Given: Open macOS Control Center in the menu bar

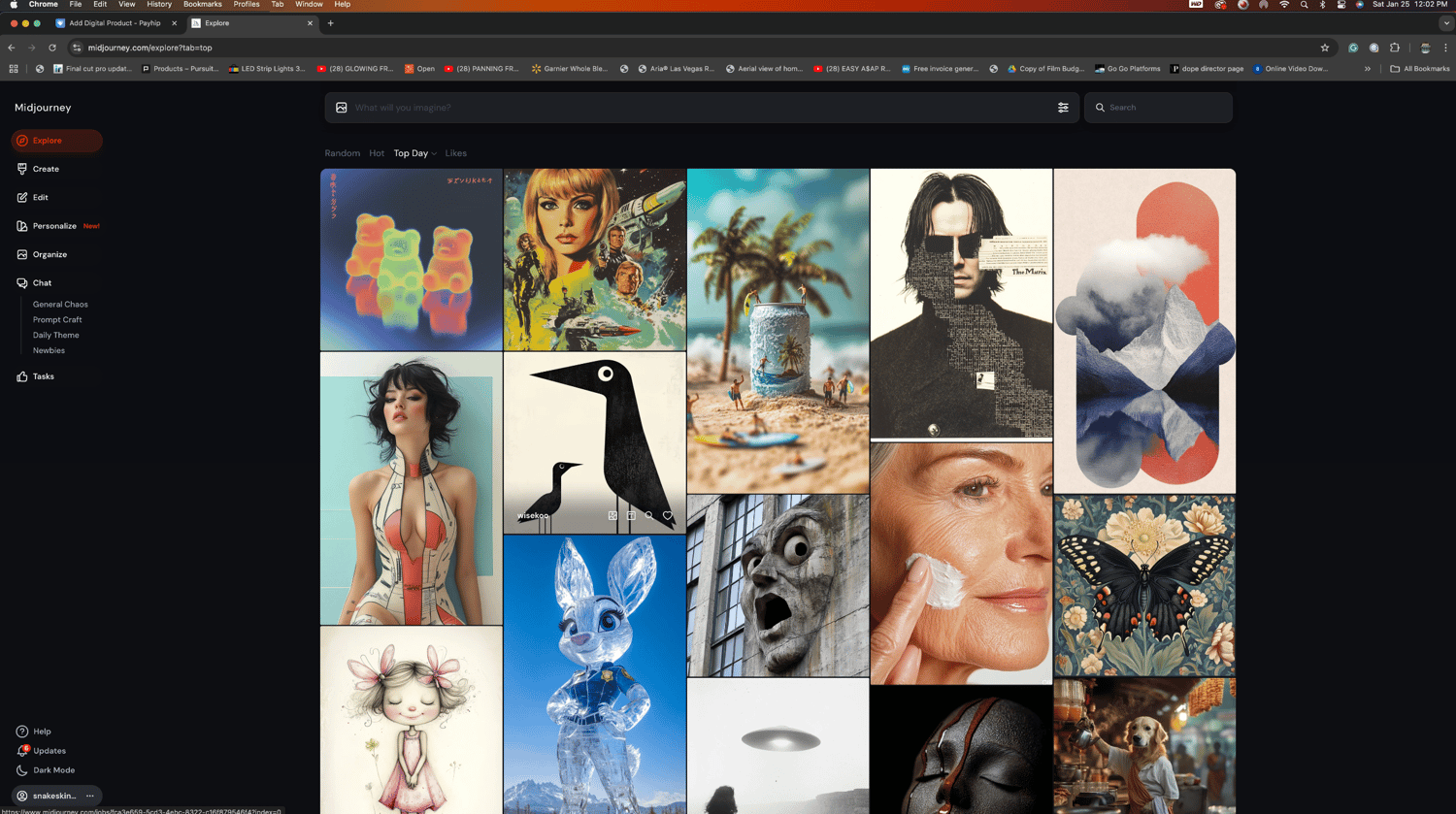Looking at the screenshot, I should 1340,5.
